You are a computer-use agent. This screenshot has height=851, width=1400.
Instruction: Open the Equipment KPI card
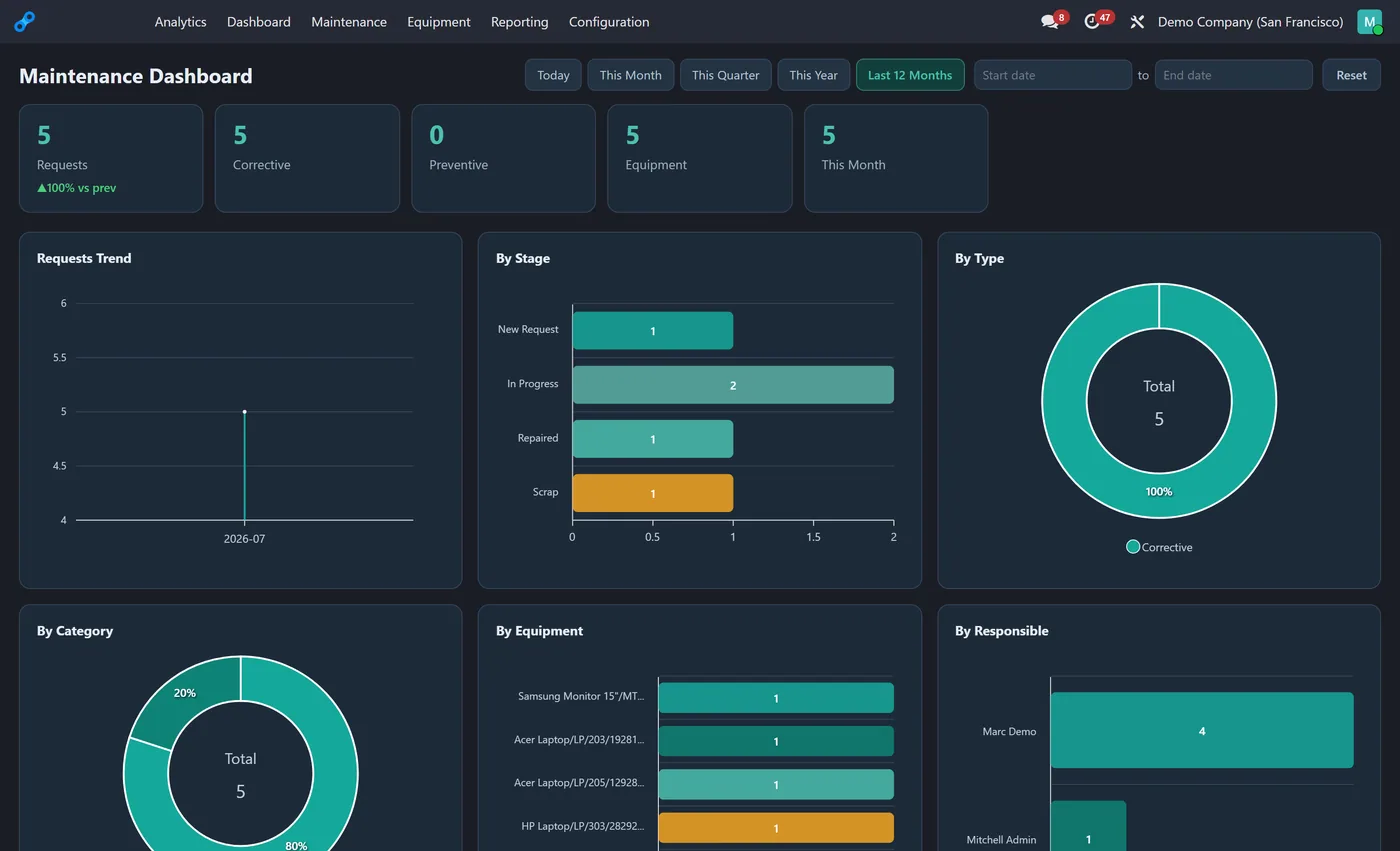[700, 158]
